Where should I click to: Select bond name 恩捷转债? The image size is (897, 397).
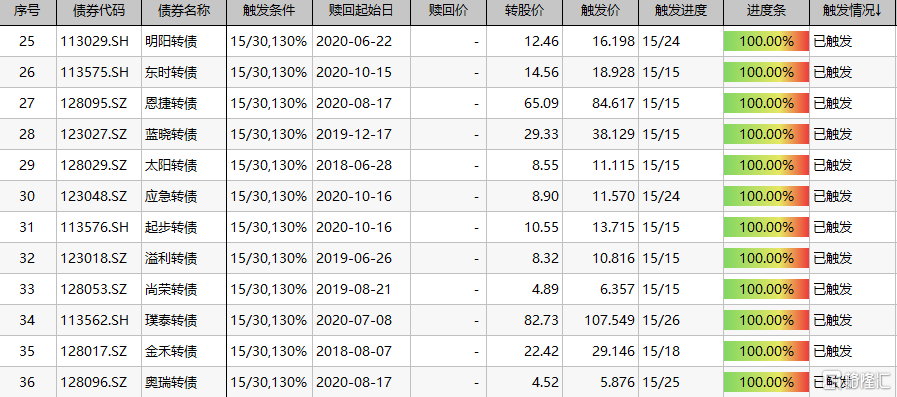(171, 103)
